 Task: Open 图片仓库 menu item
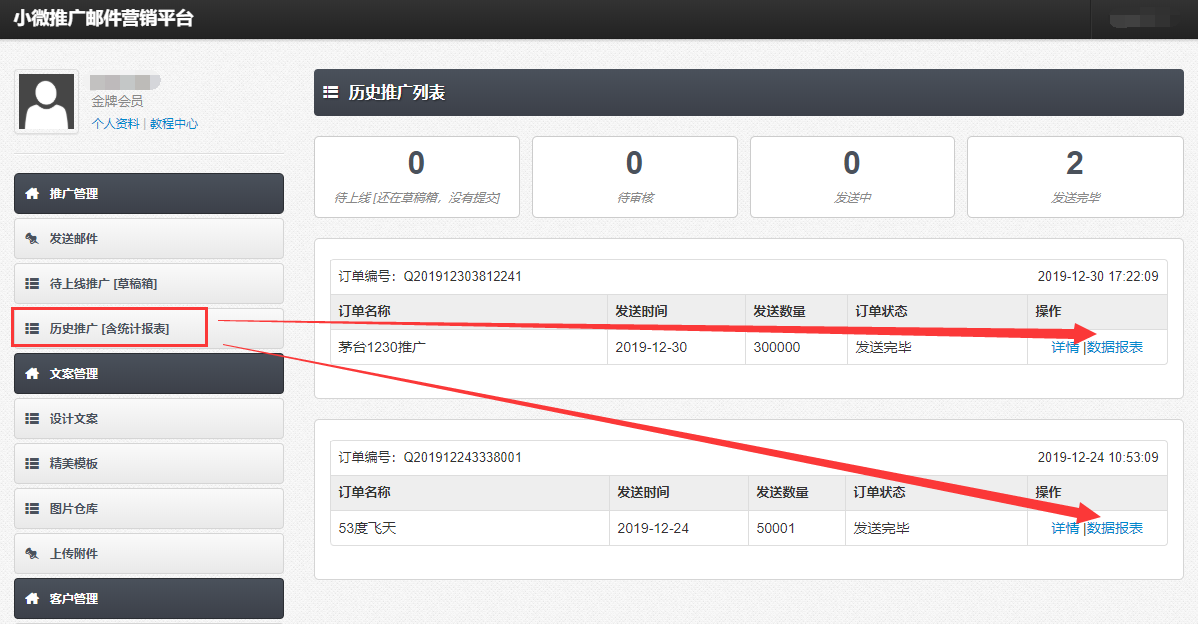pos(149,509)
